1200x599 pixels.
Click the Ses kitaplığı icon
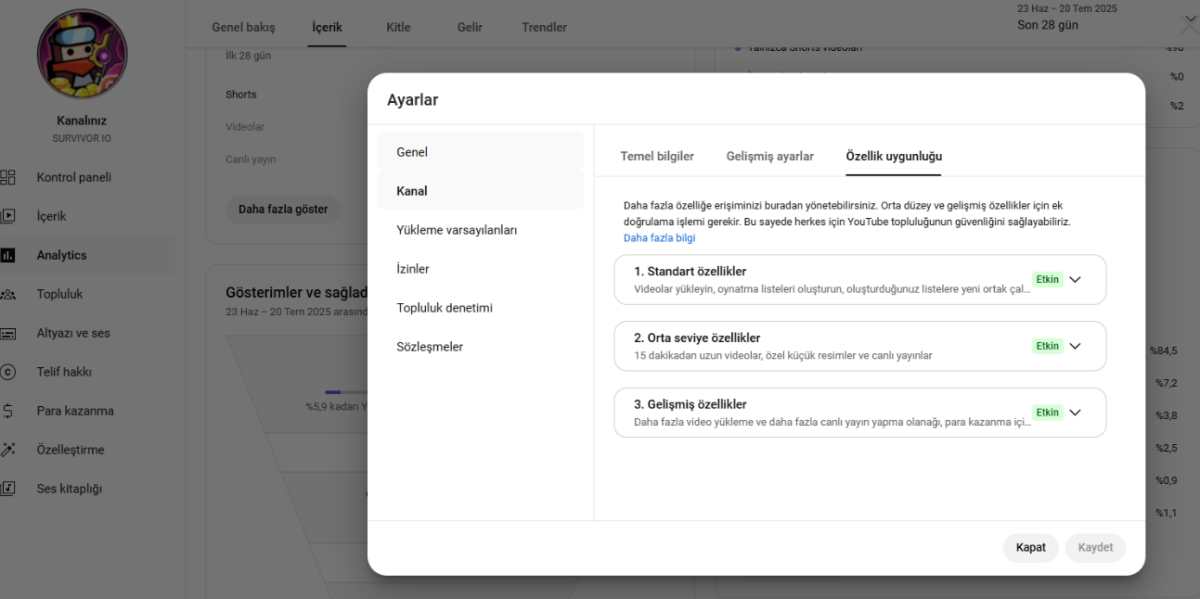pyautogui.click(x=8, y=489)
